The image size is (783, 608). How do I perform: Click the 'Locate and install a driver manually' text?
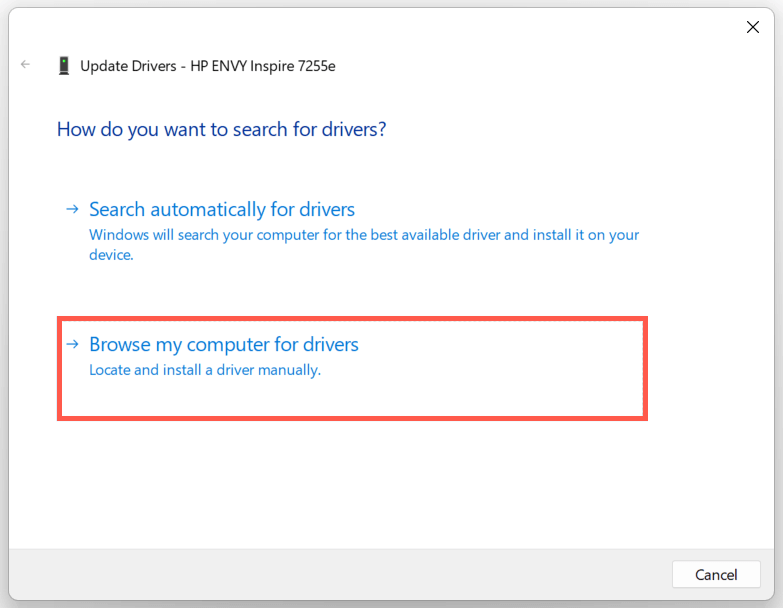point(205,370)
